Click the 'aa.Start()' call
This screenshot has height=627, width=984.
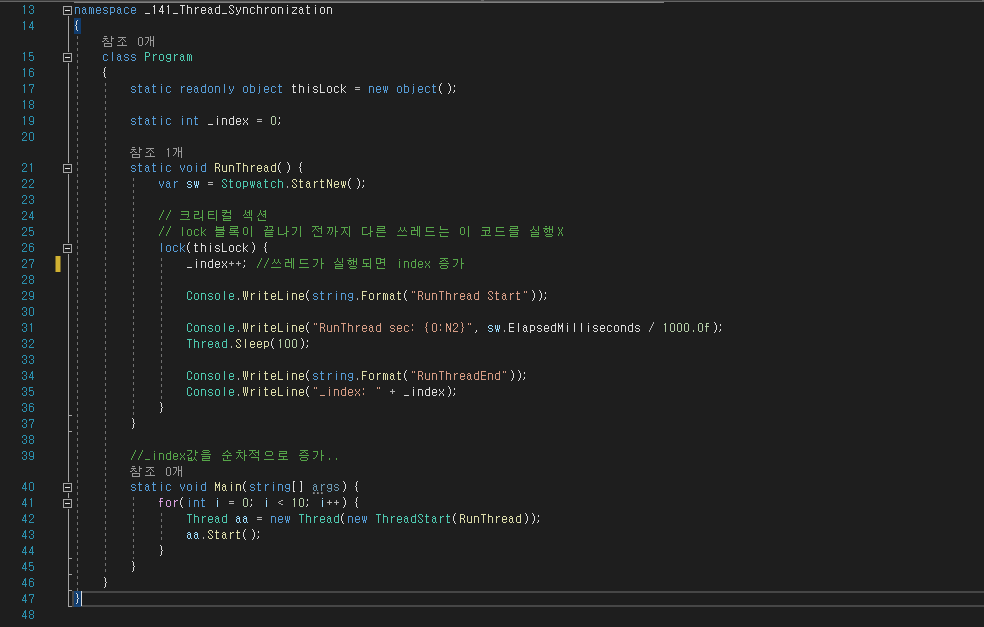[x=223, y=535]
